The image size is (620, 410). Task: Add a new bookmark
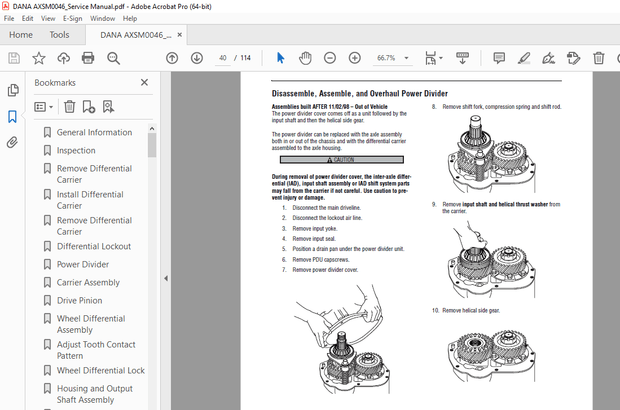pyautogui.click(x=89, y=107)
